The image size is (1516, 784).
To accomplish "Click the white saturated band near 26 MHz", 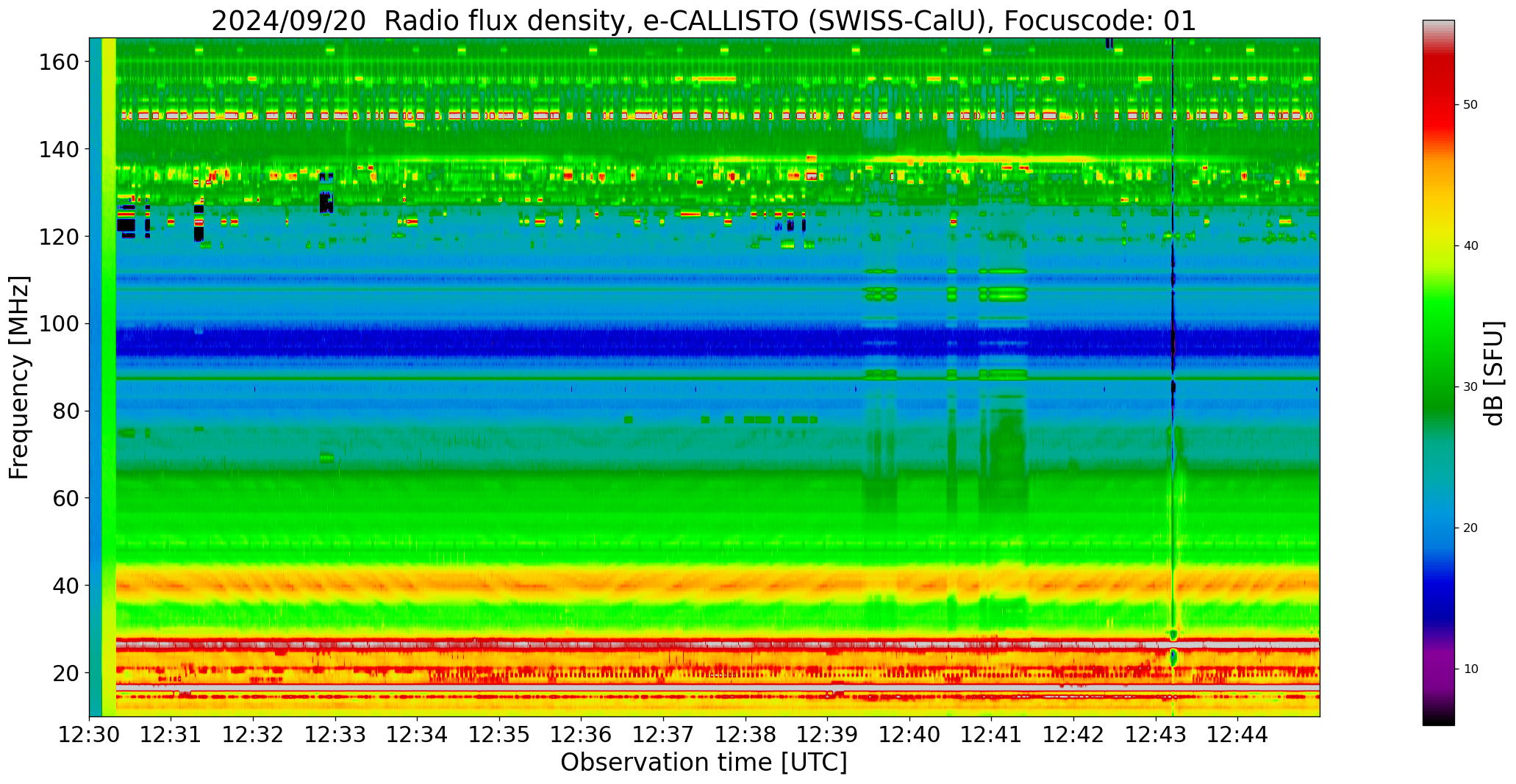I will (718, 644).
